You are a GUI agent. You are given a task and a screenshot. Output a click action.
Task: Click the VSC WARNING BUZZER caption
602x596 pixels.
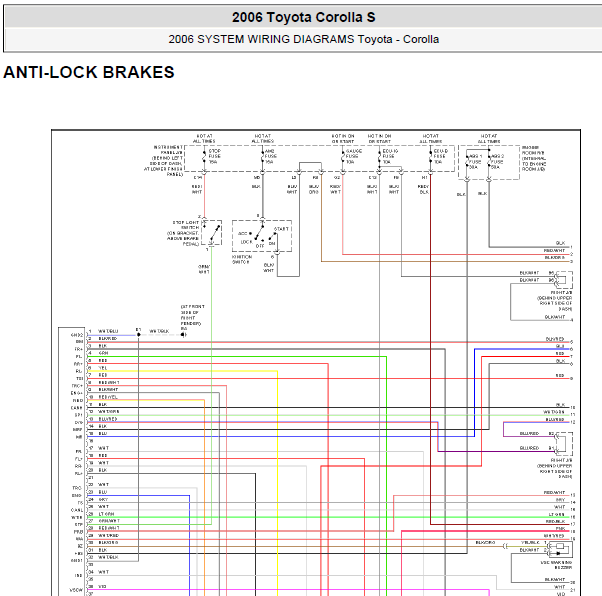pos(556,565)
